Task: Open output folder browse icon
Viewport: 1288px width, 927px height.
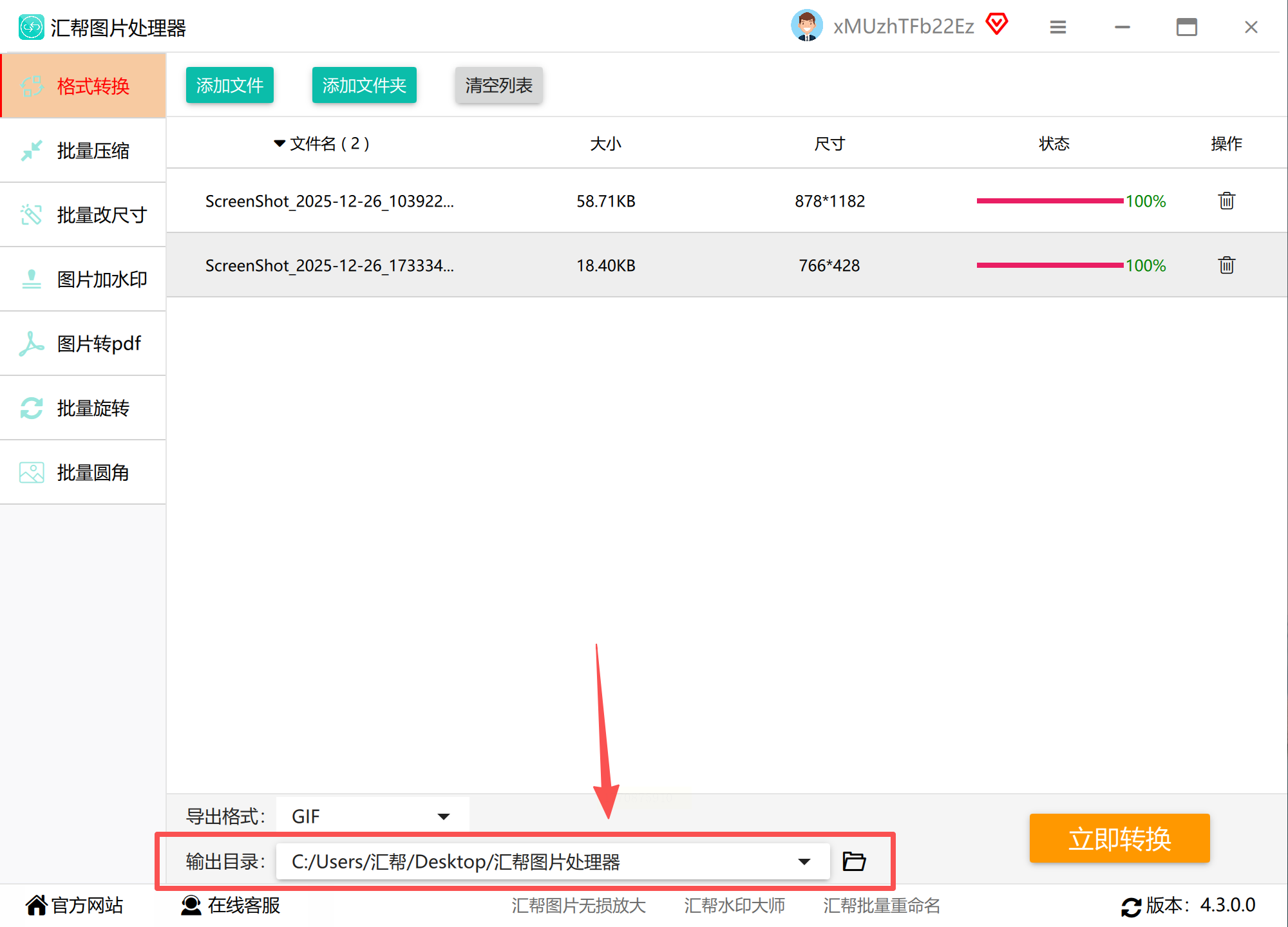Action: tap(854, 861)
